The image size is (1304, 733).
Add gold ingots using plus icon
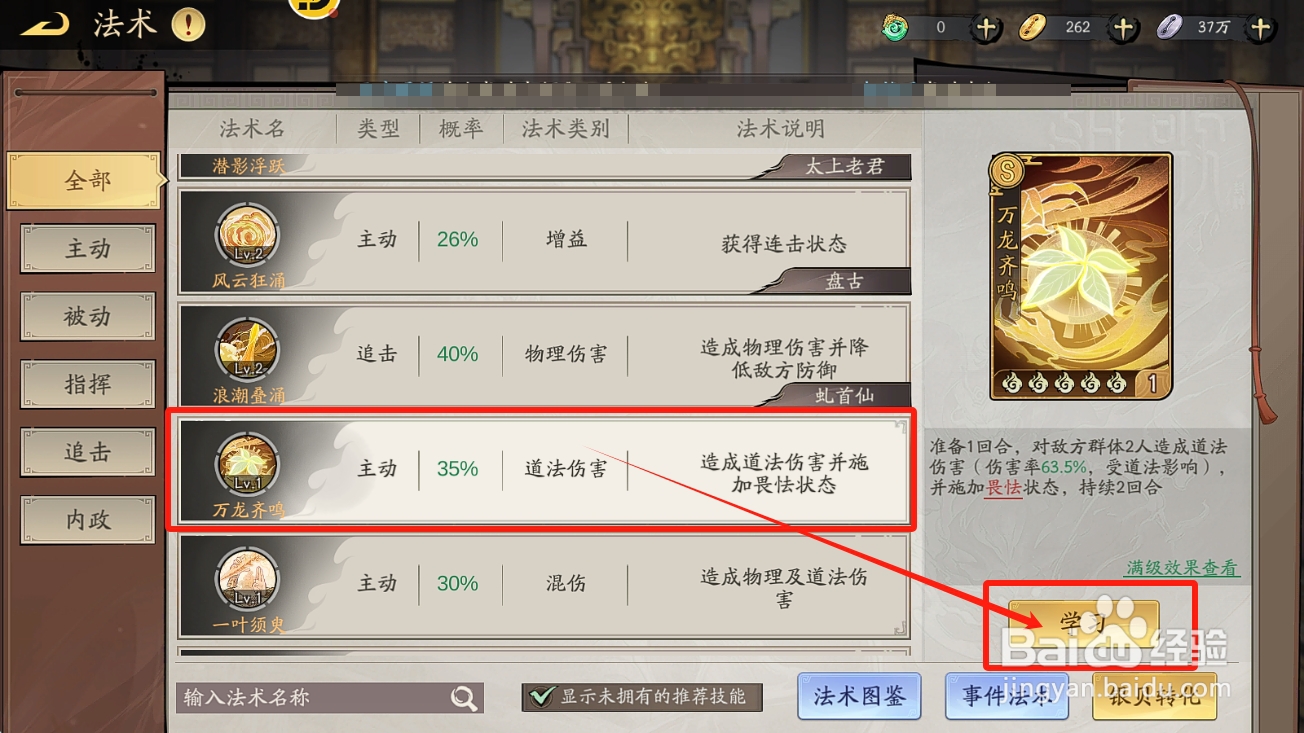(1123, 27)
